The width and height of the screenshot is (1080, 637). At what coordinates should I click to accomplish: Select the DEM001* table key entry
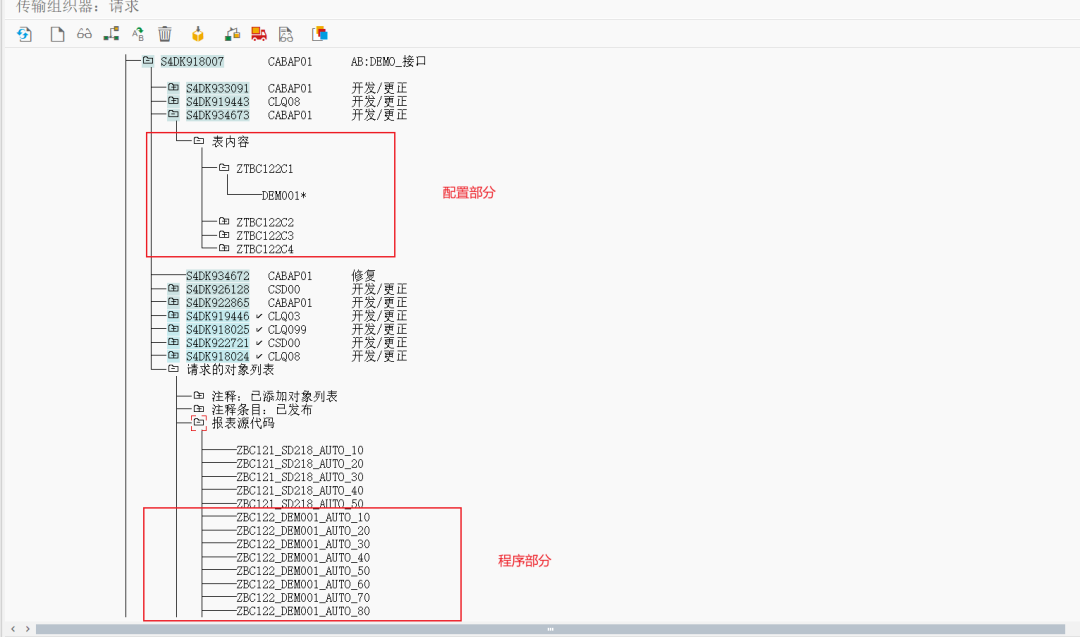284,196
